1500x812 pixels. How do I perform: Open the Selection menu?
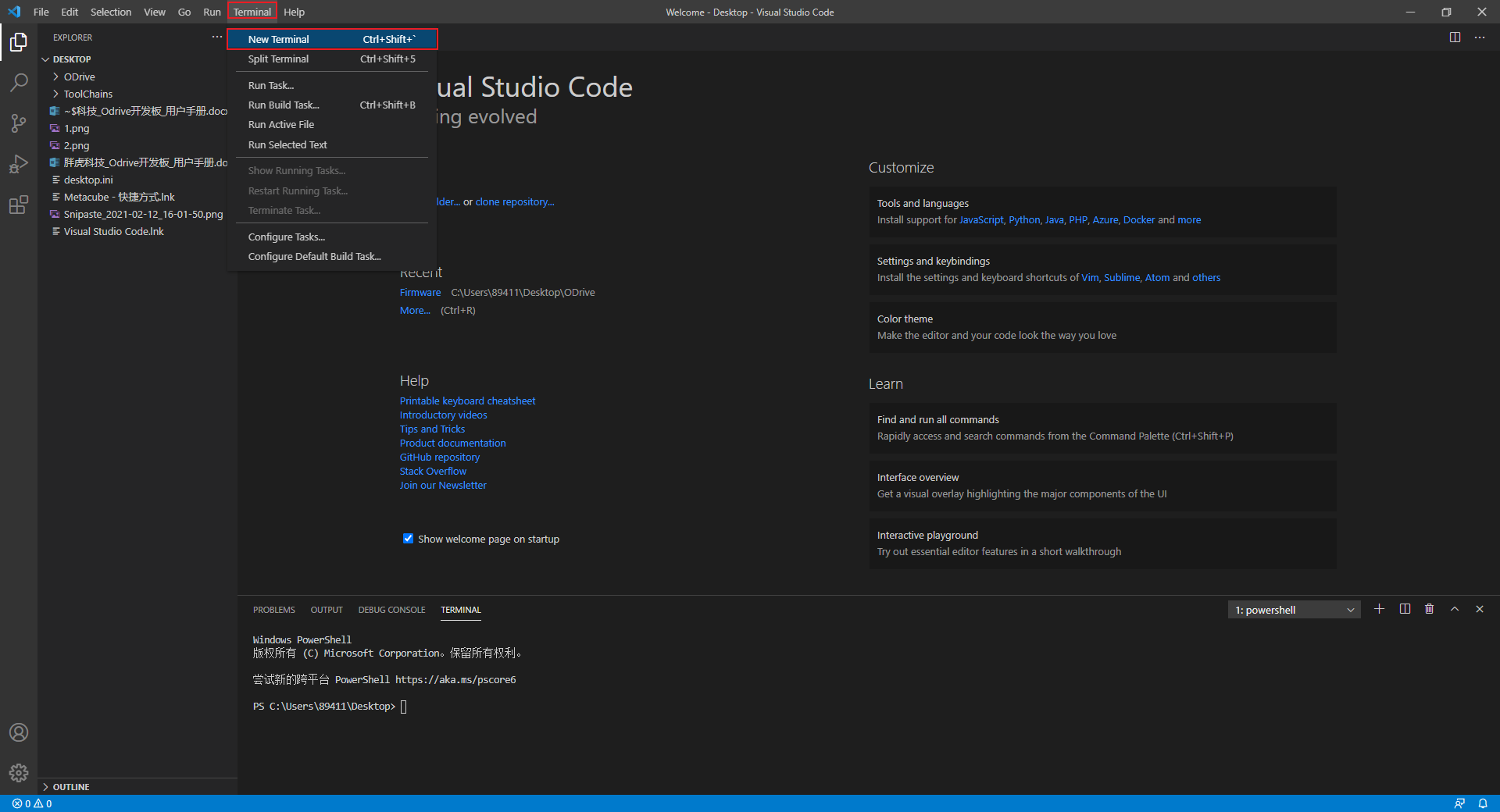click(111, 12)
